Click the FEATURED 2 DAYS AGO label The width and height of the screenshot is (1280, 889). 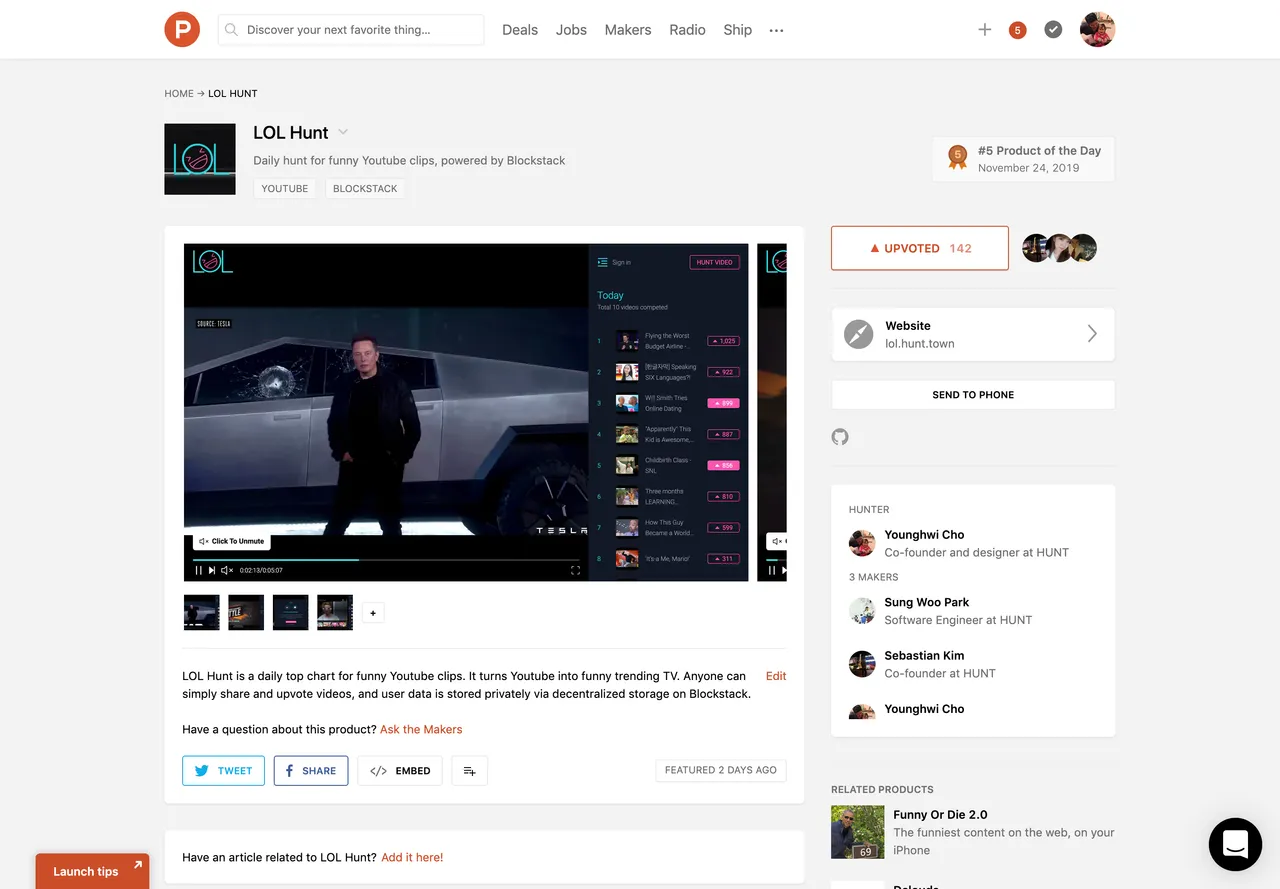point(721,770)
